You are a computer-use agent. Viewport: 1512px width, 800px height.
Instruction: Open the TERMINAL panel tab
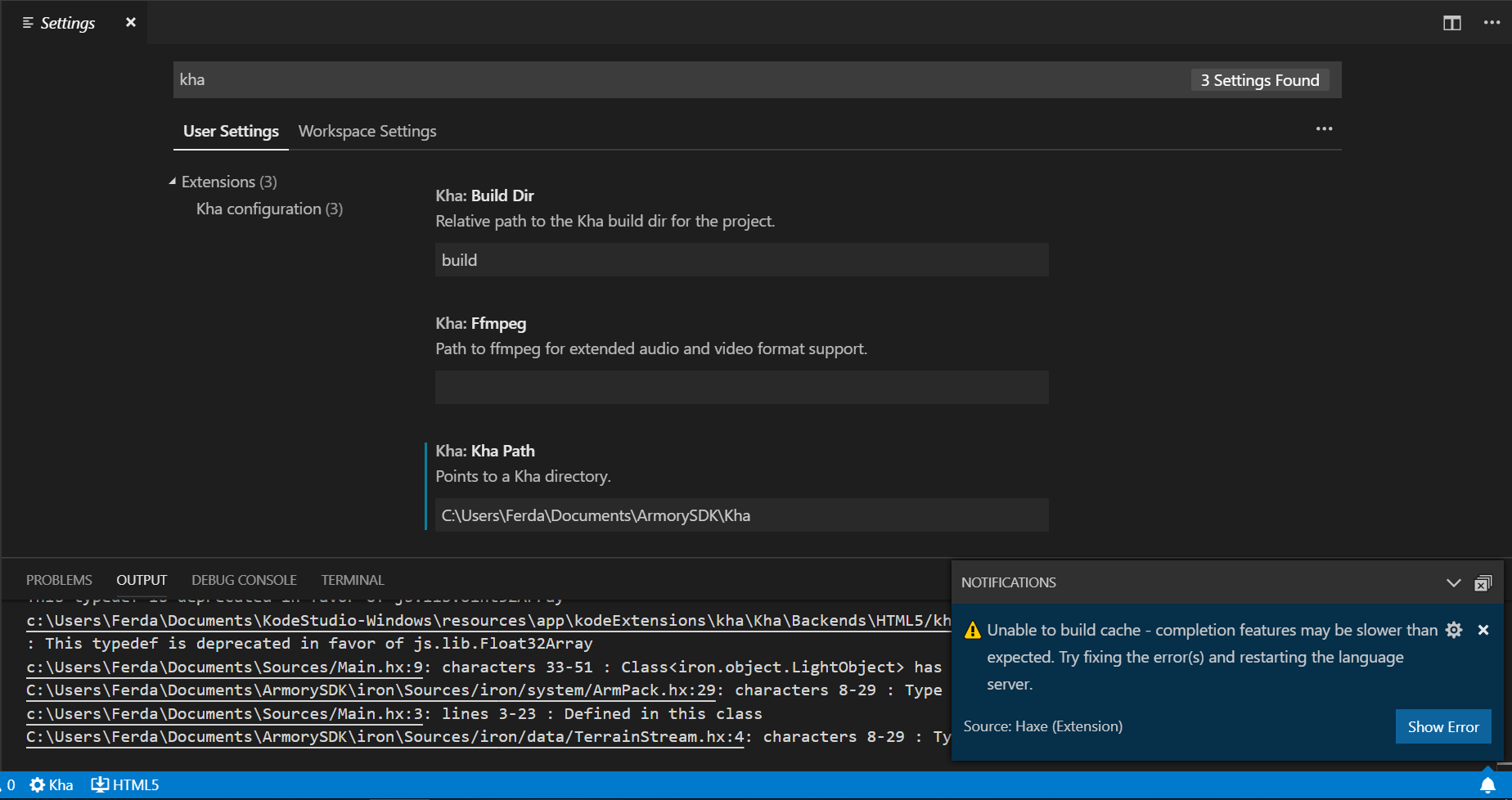[x=353, y=580]
